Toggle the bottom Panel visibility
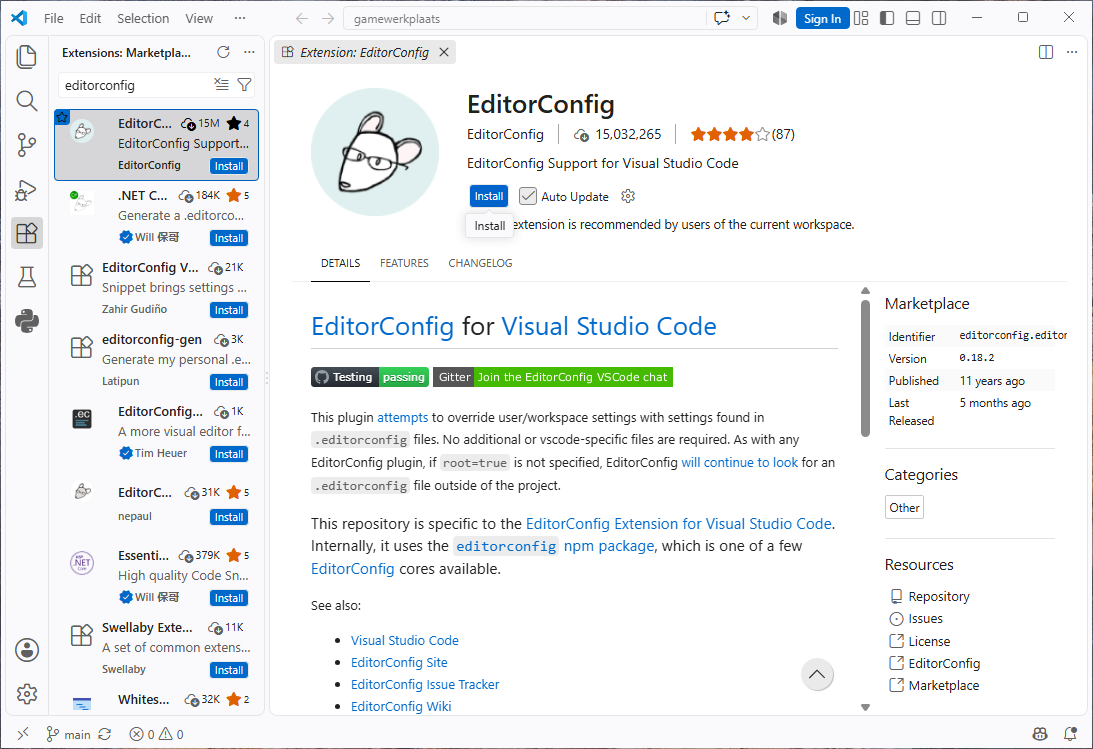 912,18
